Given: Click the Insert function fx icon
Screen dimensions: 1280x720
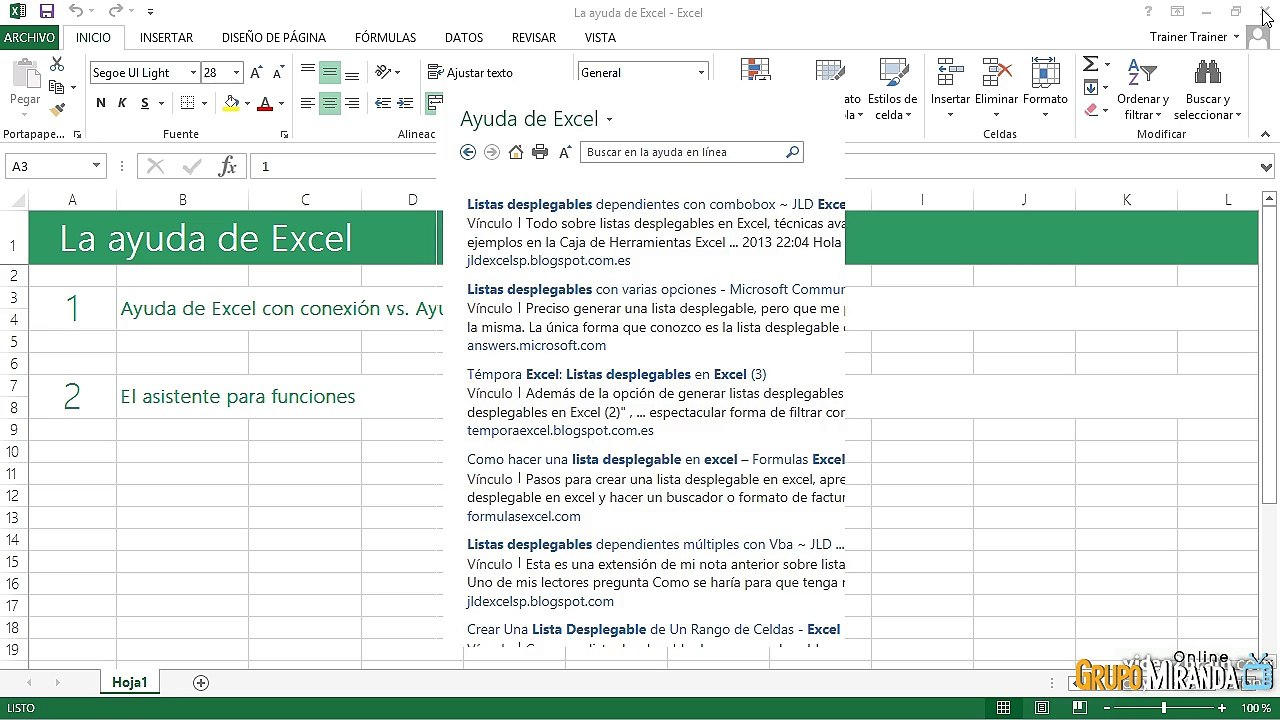Looking at the screenshot, I should click(228, 166).
